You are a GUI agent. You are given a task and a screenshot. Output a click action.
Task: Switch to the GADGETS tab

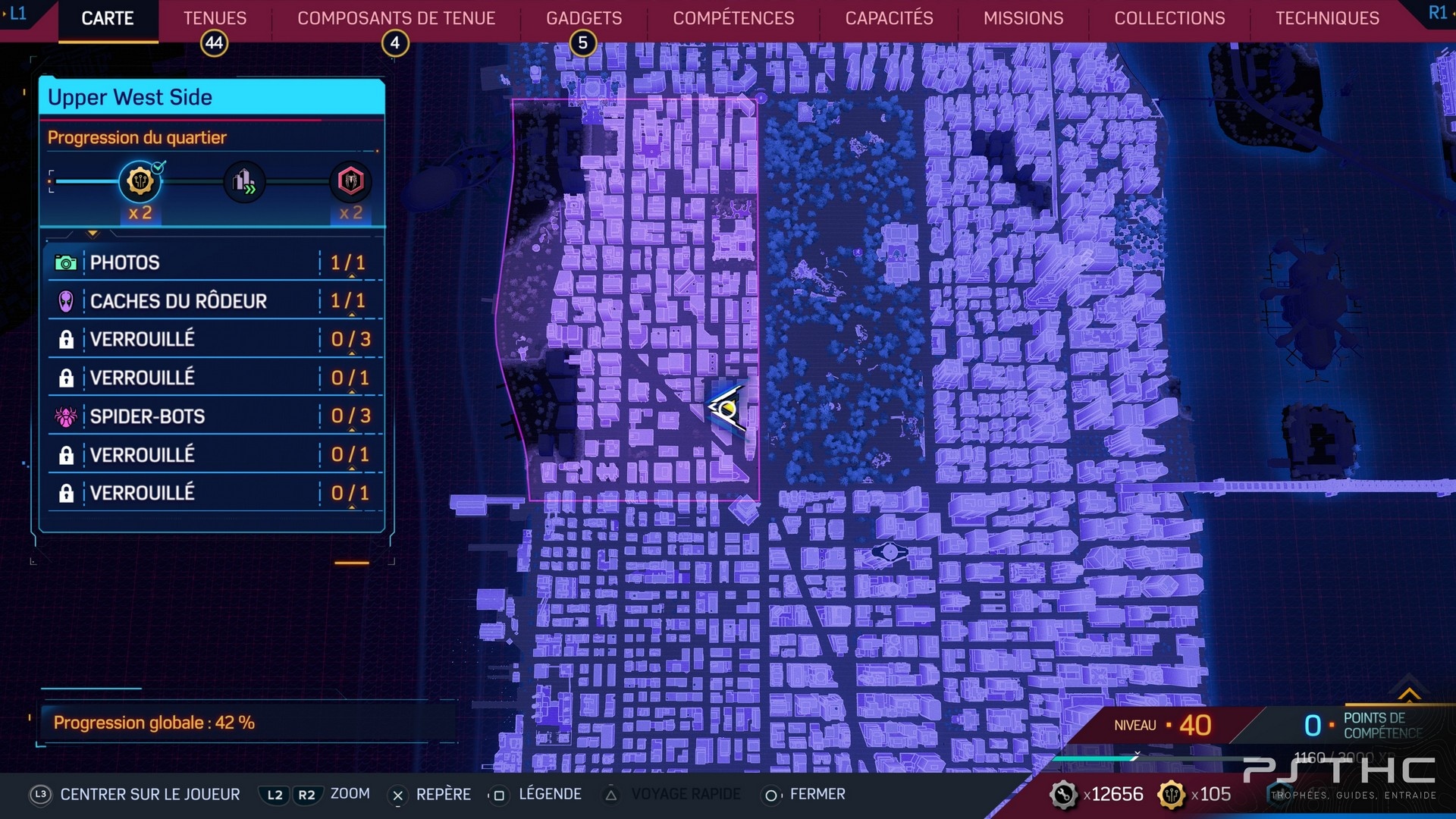point(584,18)
